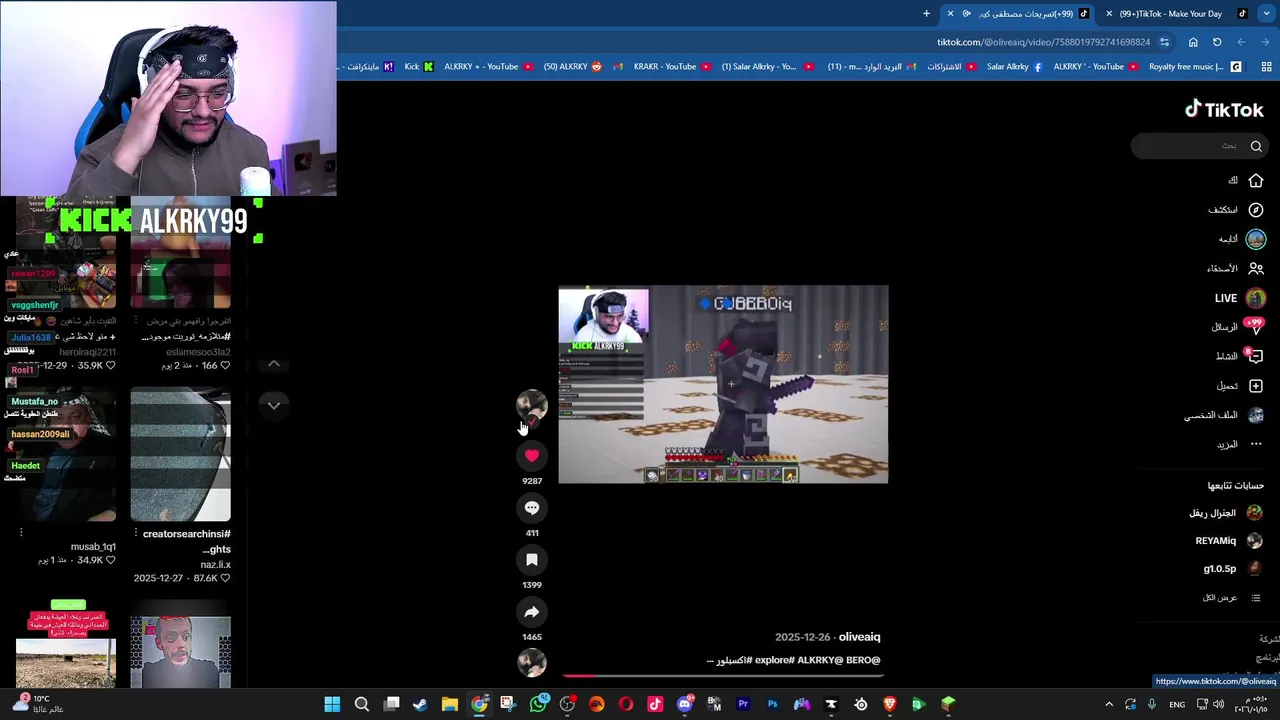Open Royalty free music bookmark

[x=1195, y=67]
